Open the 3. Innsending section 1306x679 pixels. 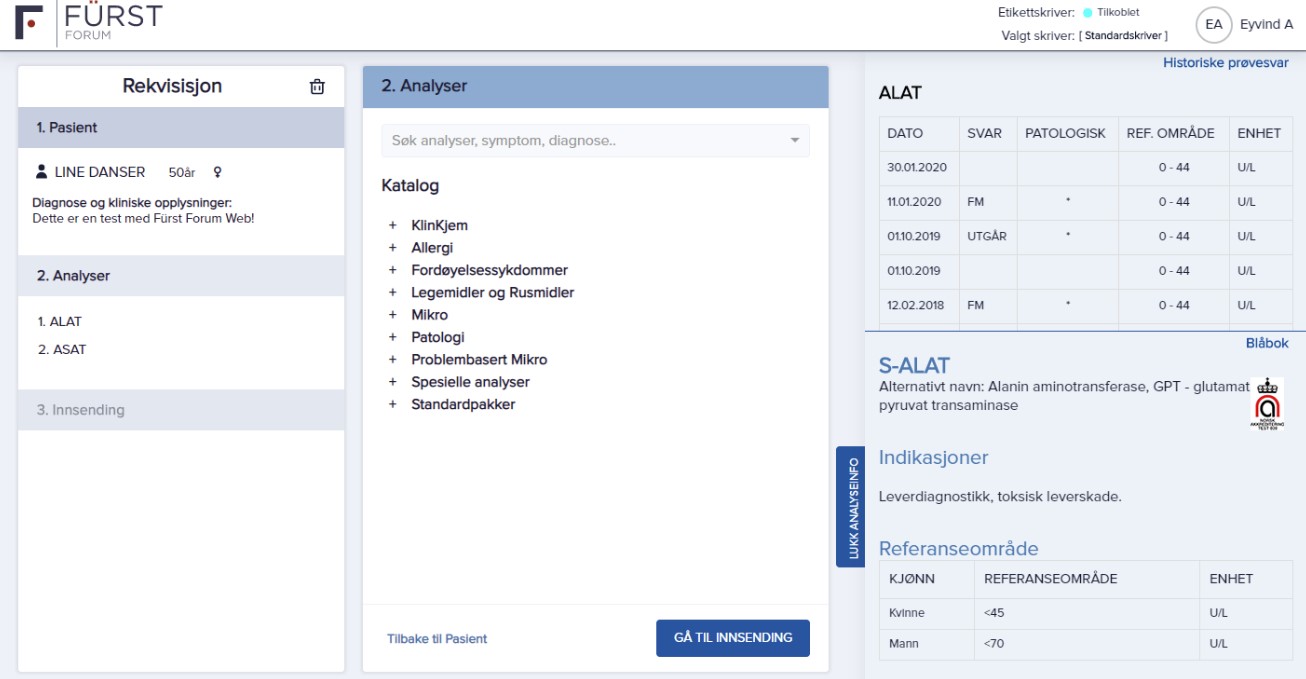point(181,410)
